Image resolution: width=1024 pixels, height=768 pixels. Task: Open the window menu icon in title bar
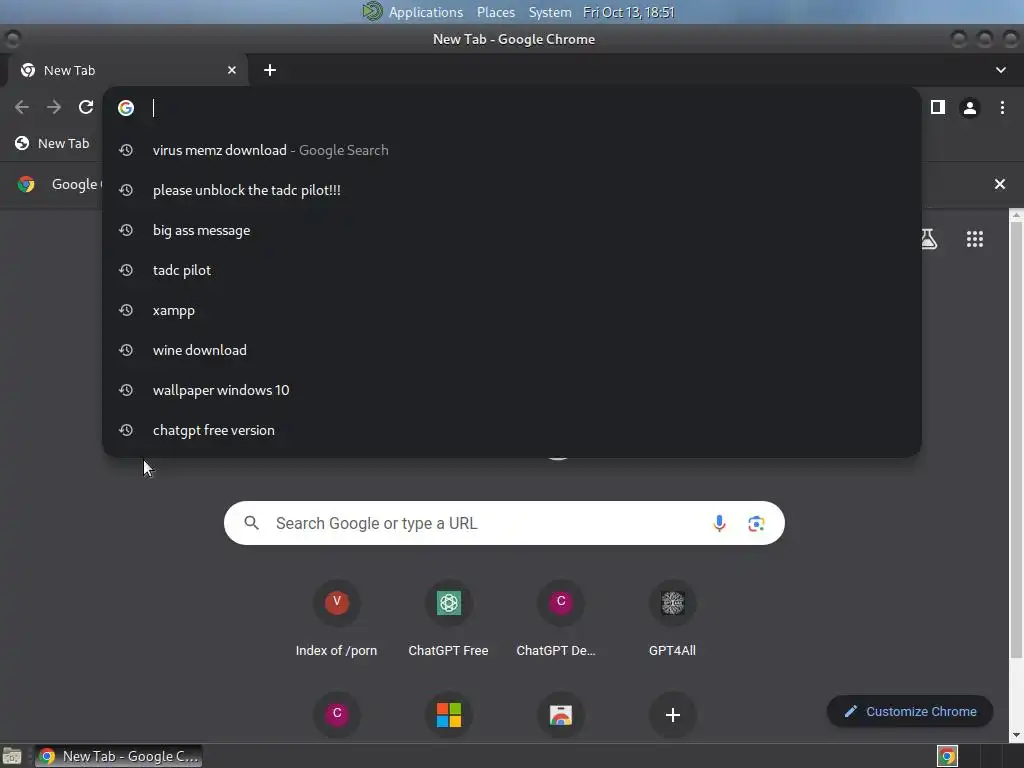(x=12, y=39)
